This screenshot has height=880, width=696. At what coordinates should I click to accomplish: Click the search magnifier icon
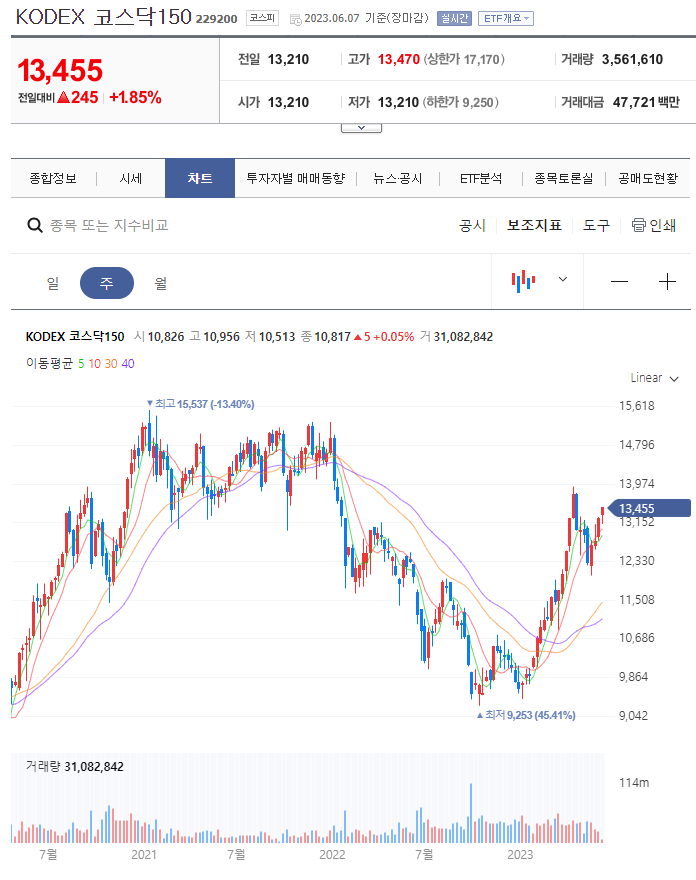coord(35,226)
